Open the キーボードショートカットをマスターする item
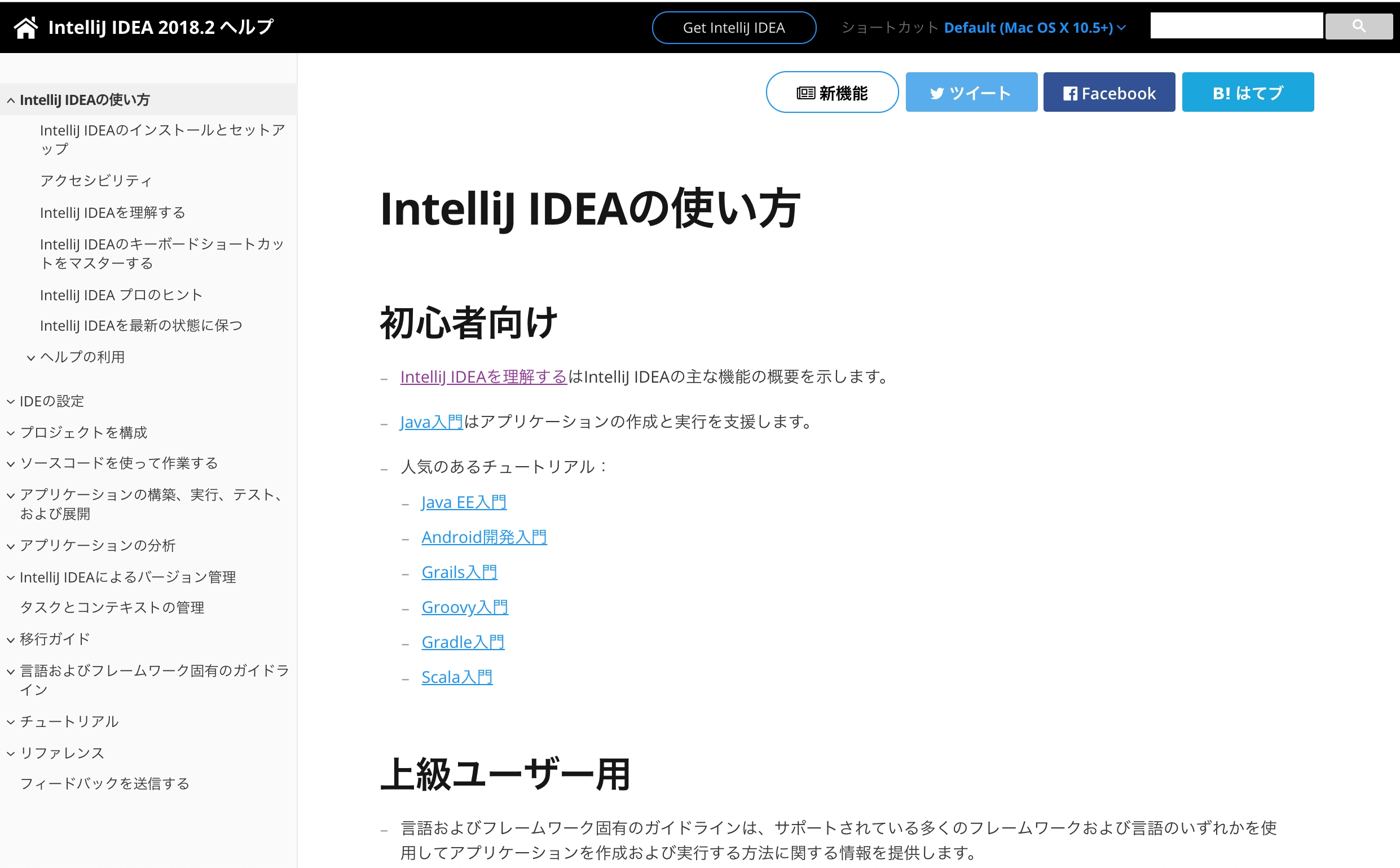Viewport: 1400px width, 868px height. 162,254
